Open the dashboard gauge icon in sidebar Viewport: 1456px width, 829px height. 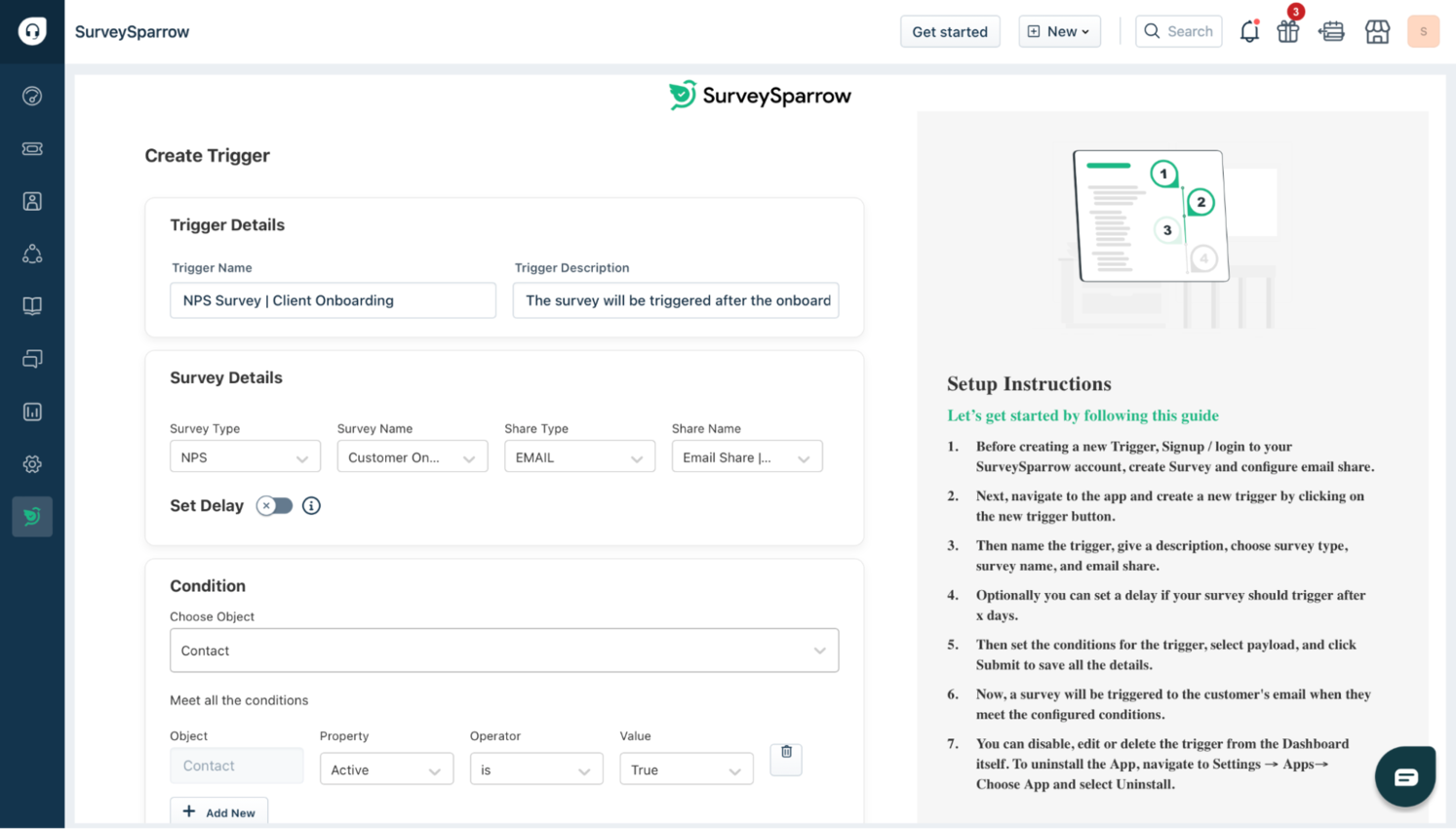[32, 96]
